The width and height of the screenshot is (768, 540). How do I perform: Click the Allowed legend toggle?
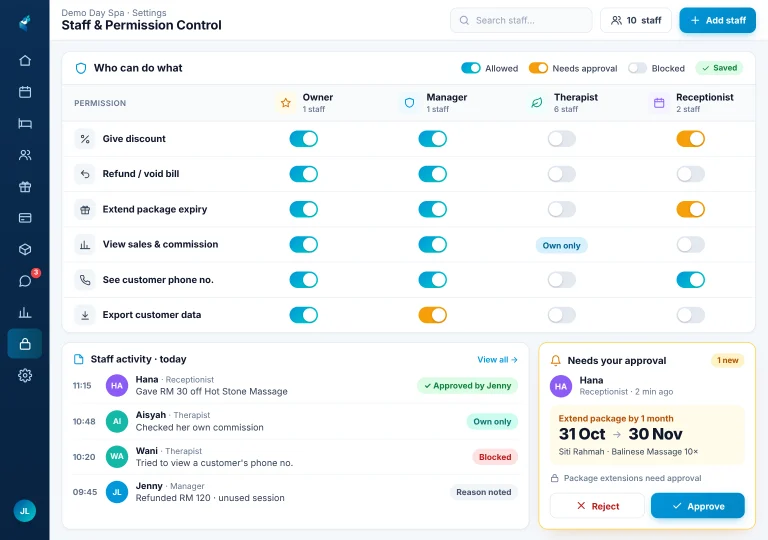tap(471, 68)
